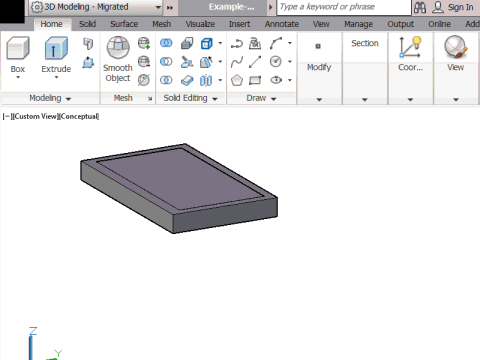Expand the Modify panel dropdown arrow
This screenshot has width=480, height=360.
[319, 100]
